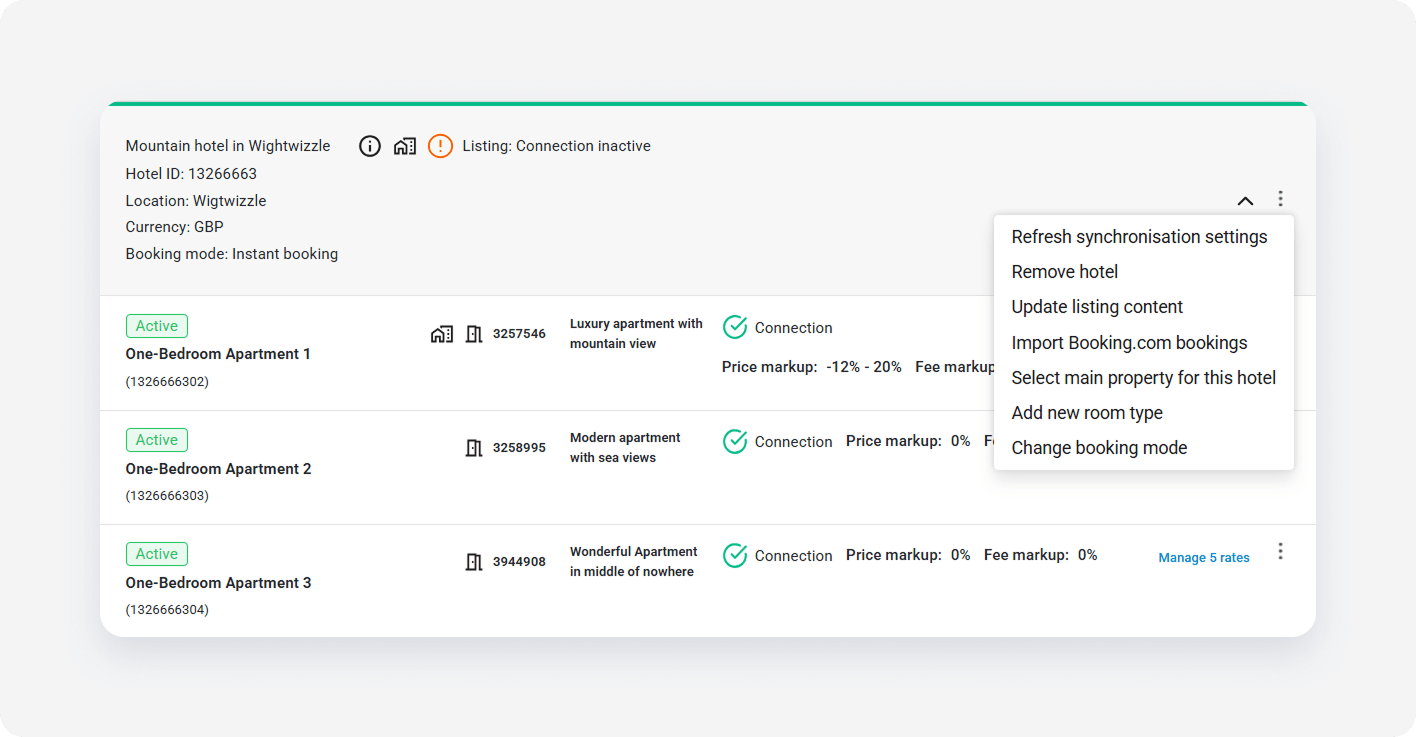The height and width of the screenshot is (737, 1416).
Task: Click the orange warning icon beside Listing status
Action: [x=440, y=146]
